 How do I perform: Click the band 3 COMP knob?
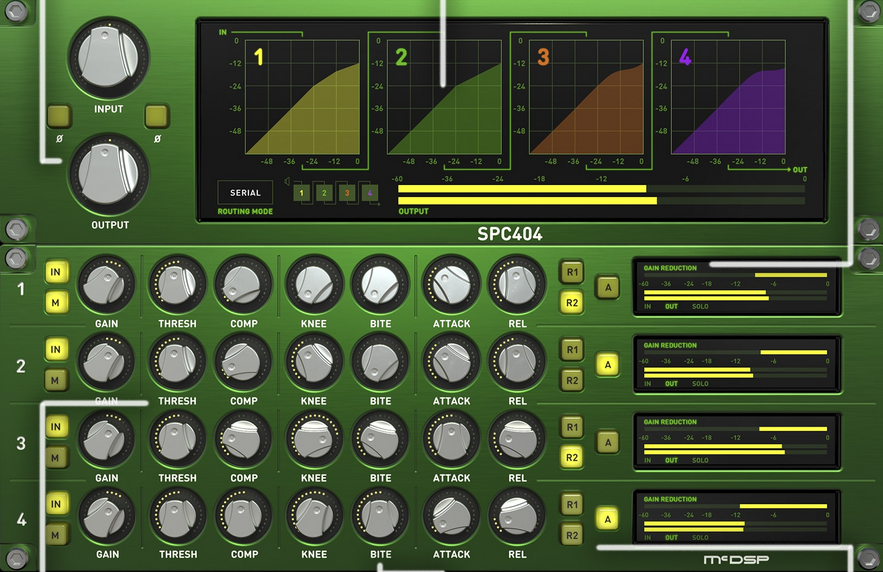(x=243, y=439)
